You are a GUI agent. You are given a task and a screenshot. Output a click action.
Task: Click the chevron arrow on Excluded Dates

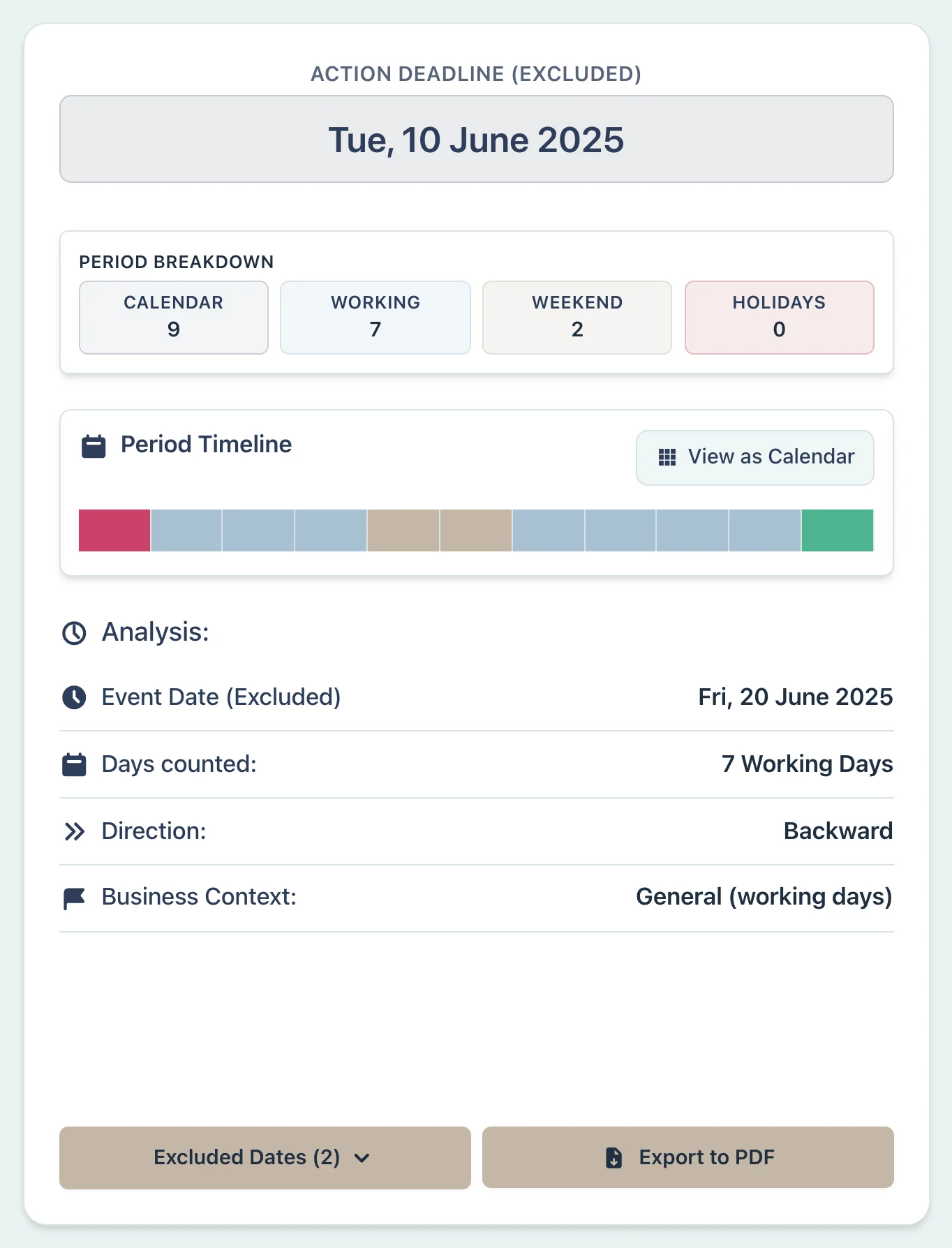click(x=362, y=1158)
